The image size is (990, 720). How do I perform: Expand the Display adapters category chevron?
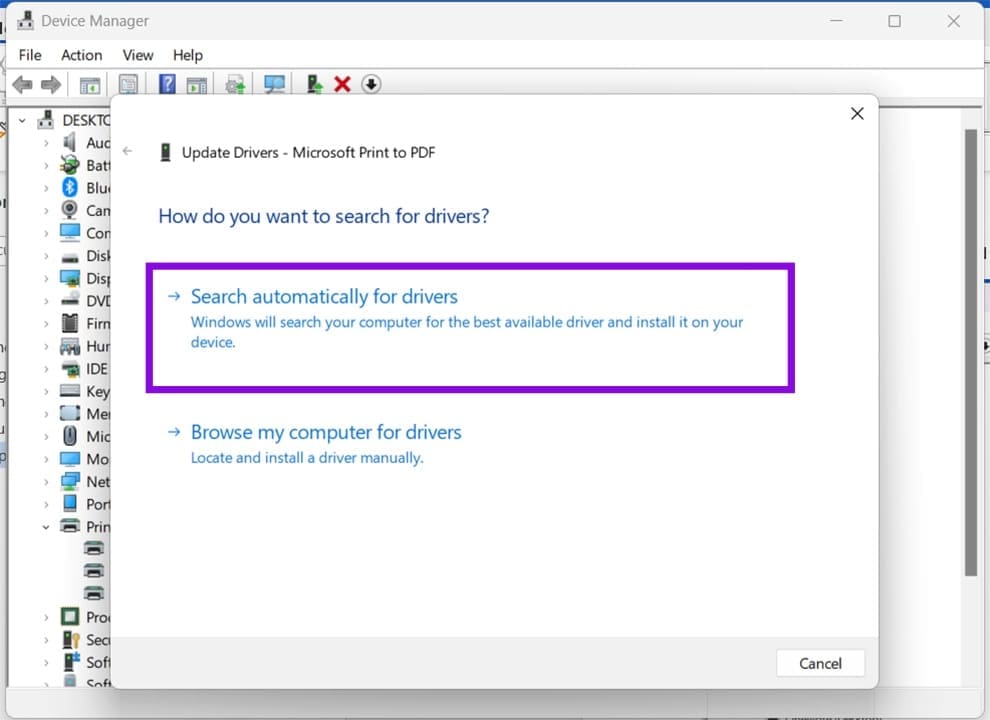point(46,279)
